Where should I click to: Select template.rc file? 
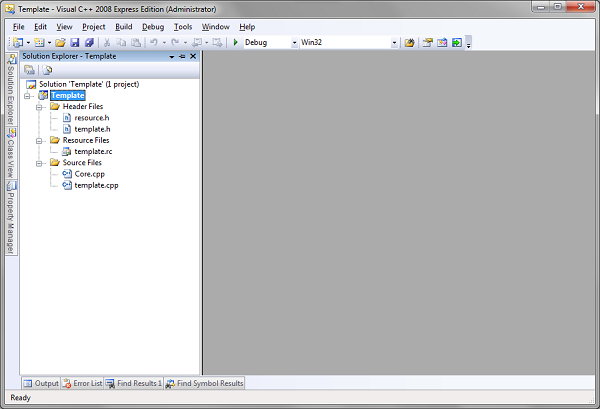pos(93,152)
